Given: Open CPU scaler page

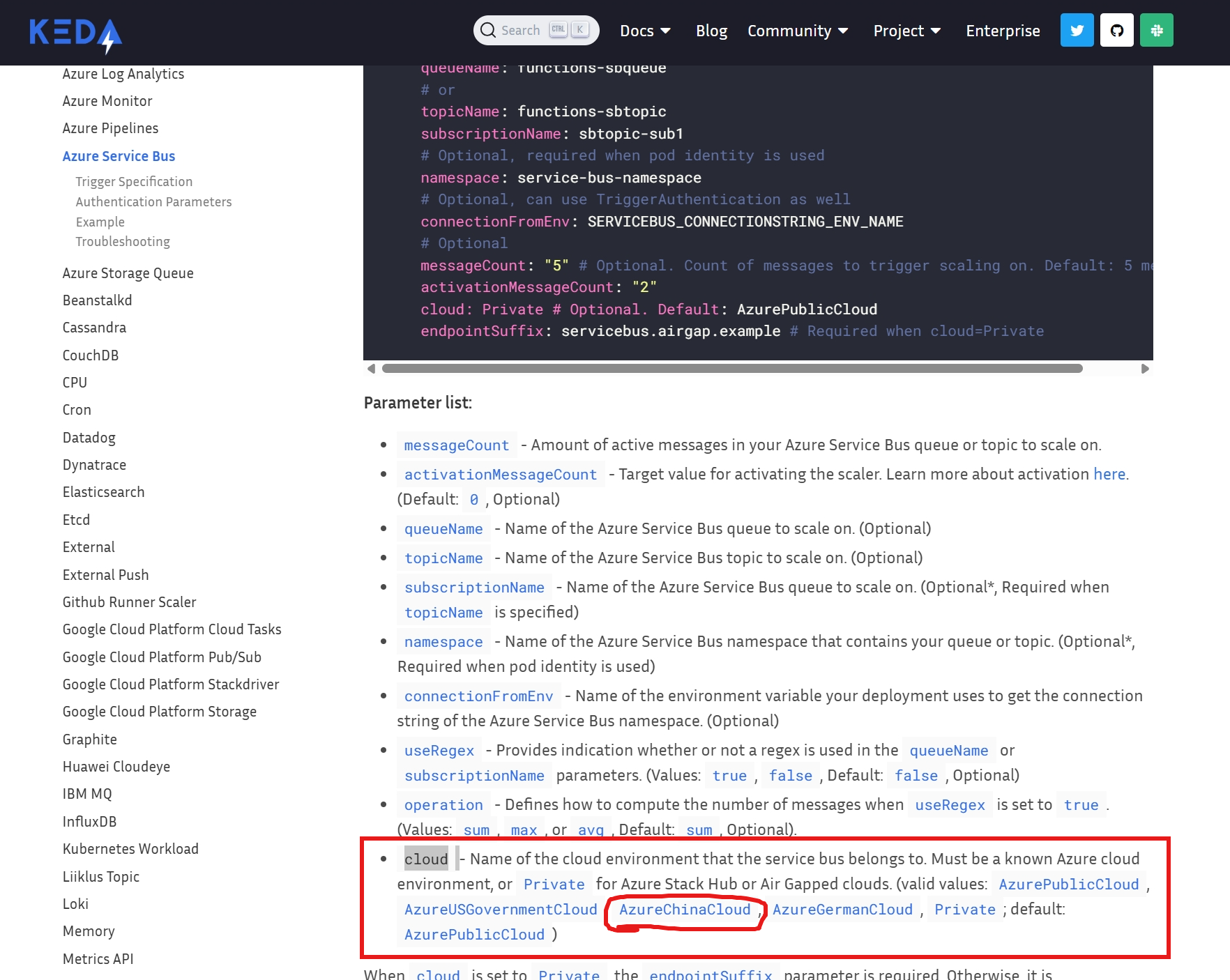Looking at the screenshot, I should coord(75,383).
